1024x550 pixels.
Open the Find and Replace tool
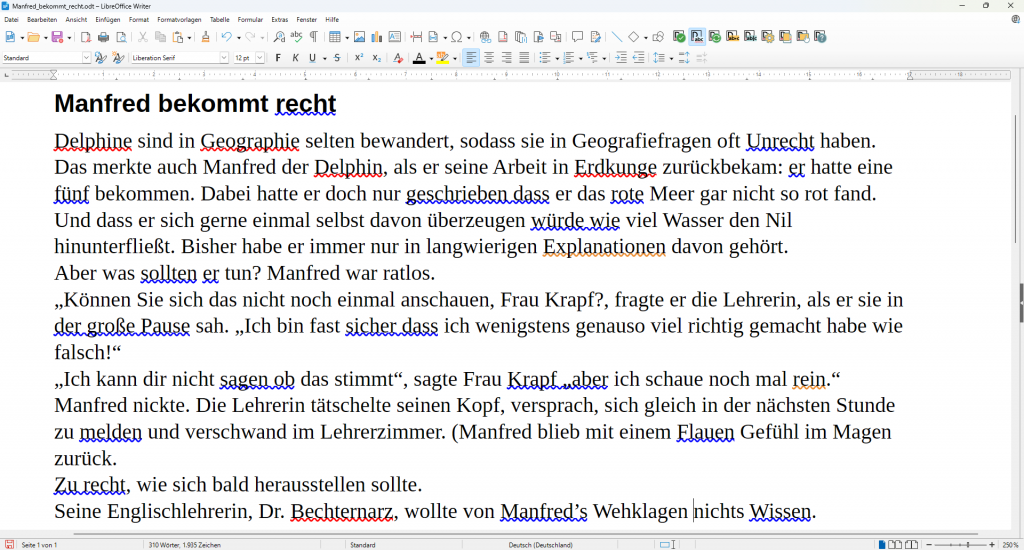coord(279,37)
